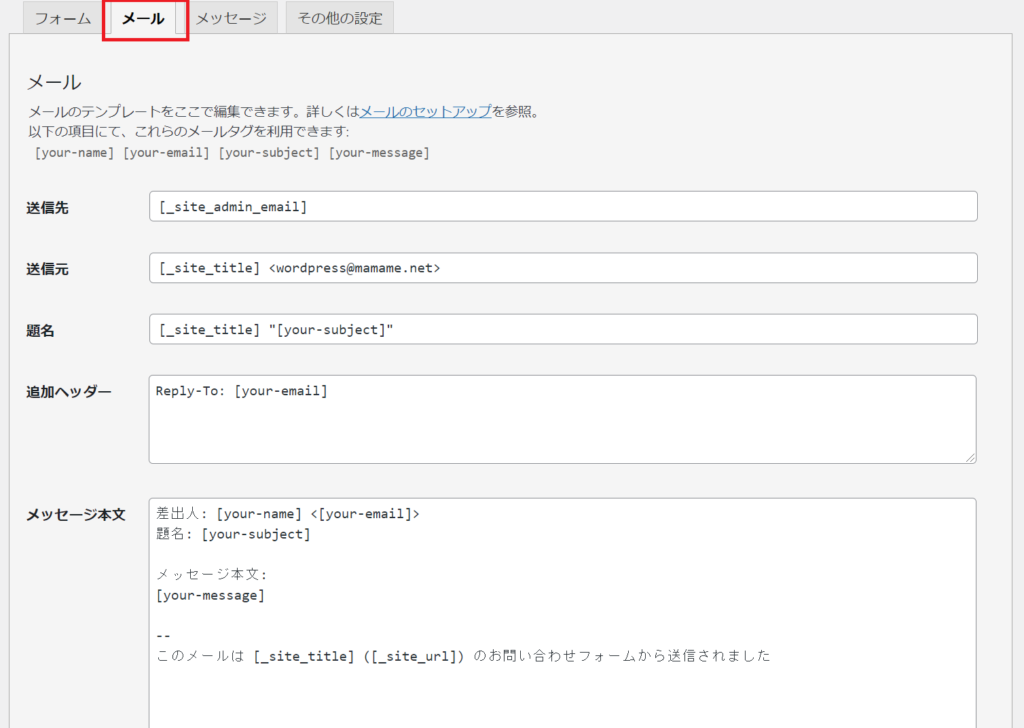Screen dimensions: 1024x728
Task: Click the 題名 field label
Action: click(x=40, y=330)
